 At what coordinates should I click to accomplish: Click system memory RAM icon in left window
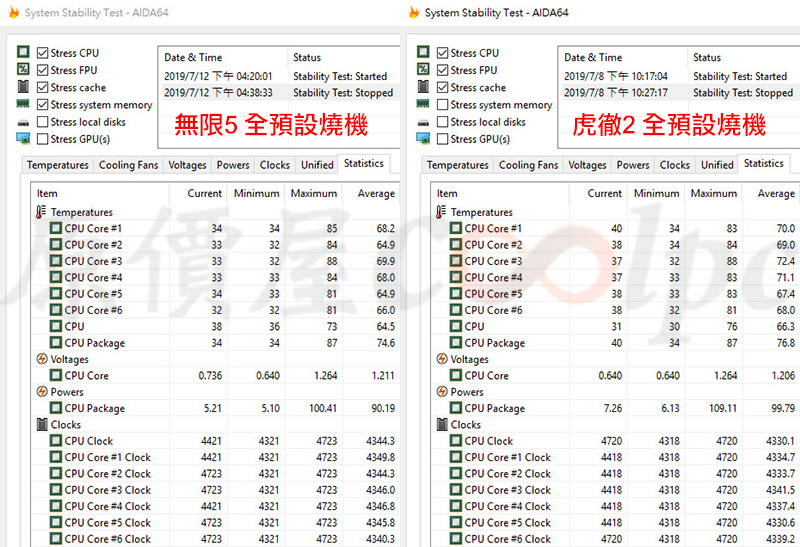coord(23,104)
